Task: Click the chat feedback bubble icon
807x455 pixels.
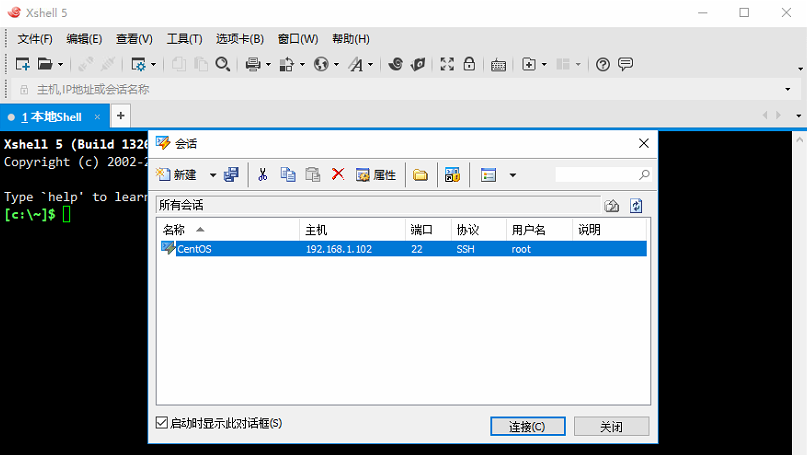Action: 625,64
